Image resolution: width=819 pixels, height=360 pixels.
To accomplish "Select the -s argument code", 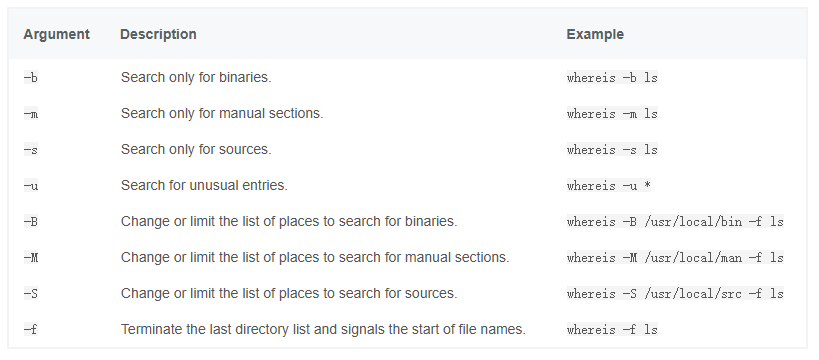I will point(31,150).
